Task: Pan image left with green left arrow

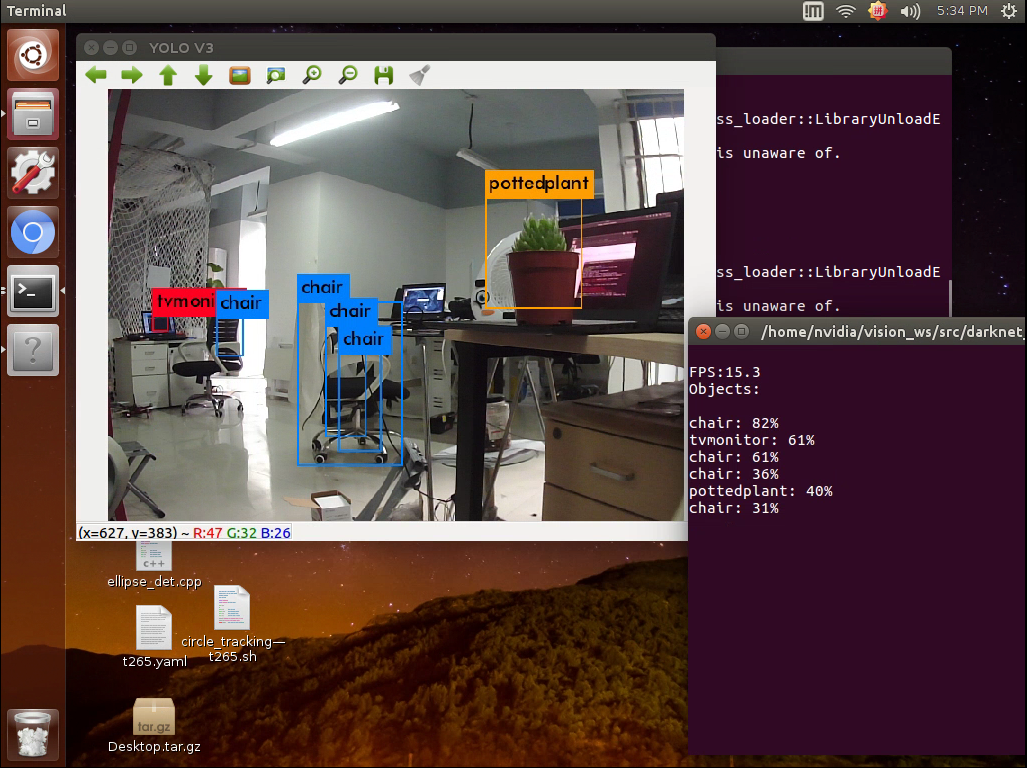Action: click(x=96, y=75)
